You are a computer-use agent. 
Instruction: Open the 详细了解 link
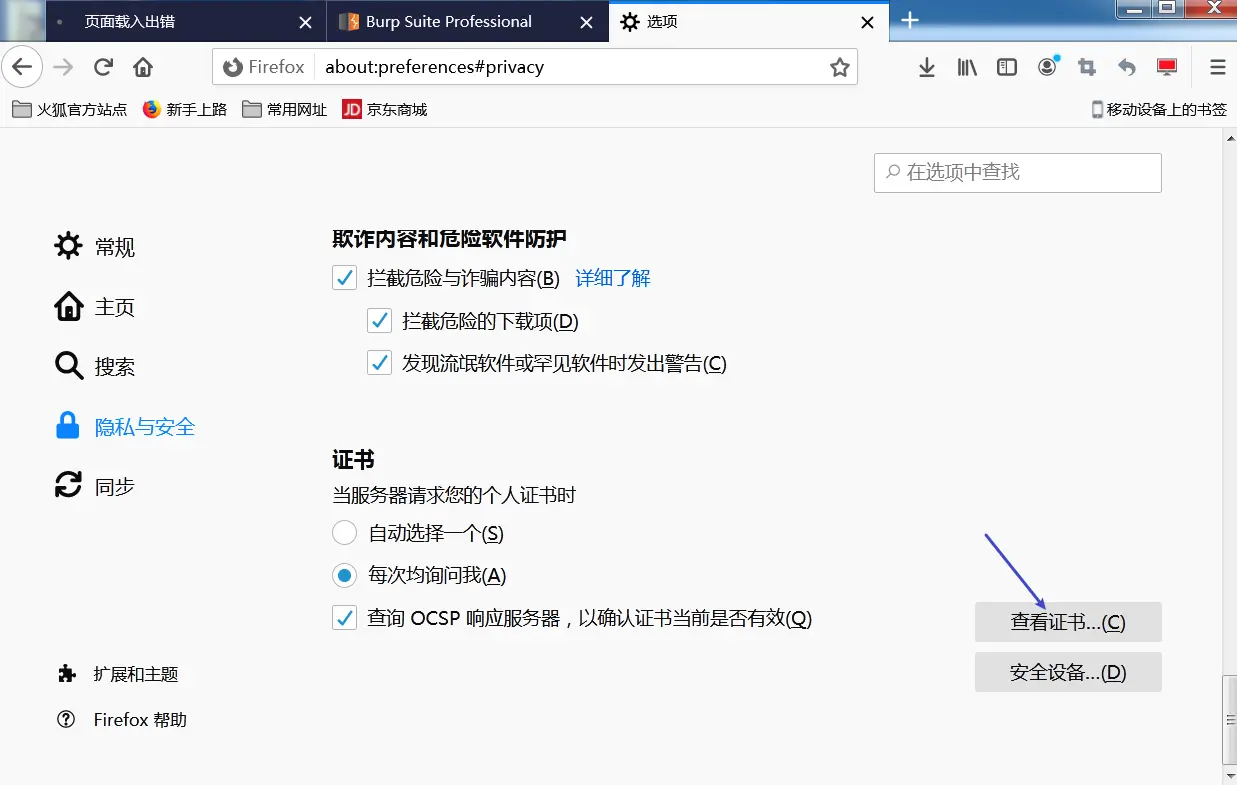tap(611, 278)
